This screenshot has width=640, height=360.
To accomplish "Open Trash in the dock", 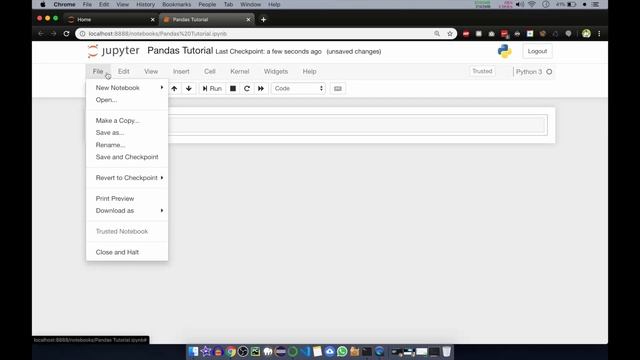I will (x=447, y=351).
